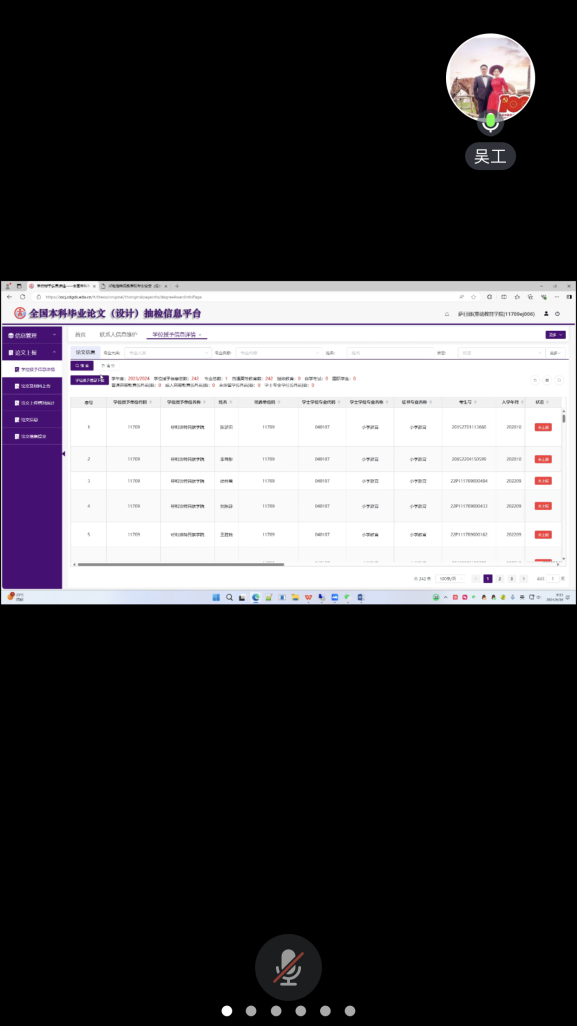Open the home icon in platform header
Screen dimensions: 577x1026
click(447, 314)
